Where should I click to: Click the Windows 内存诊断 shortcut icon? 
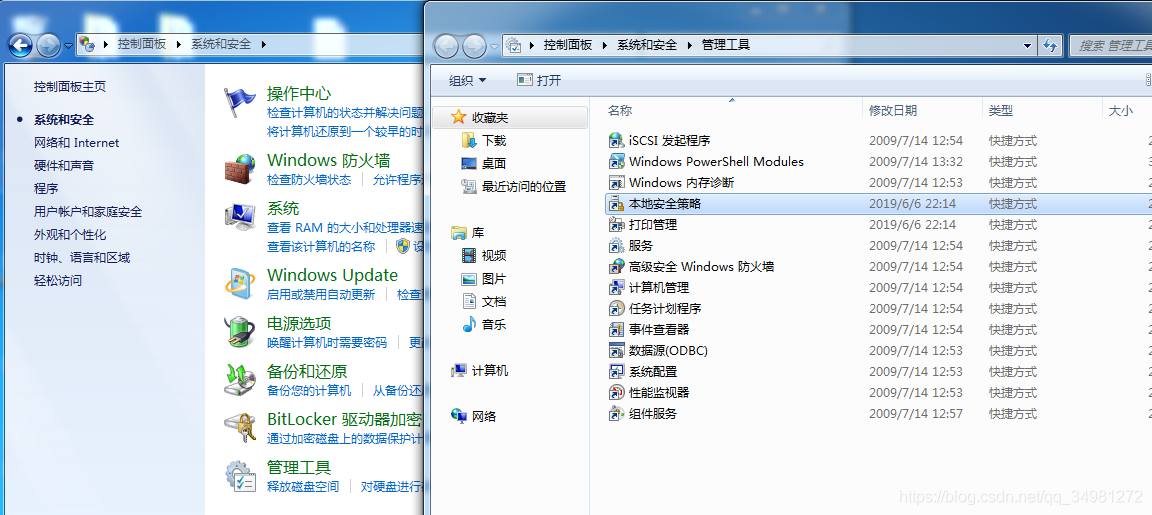pos(617,182)
